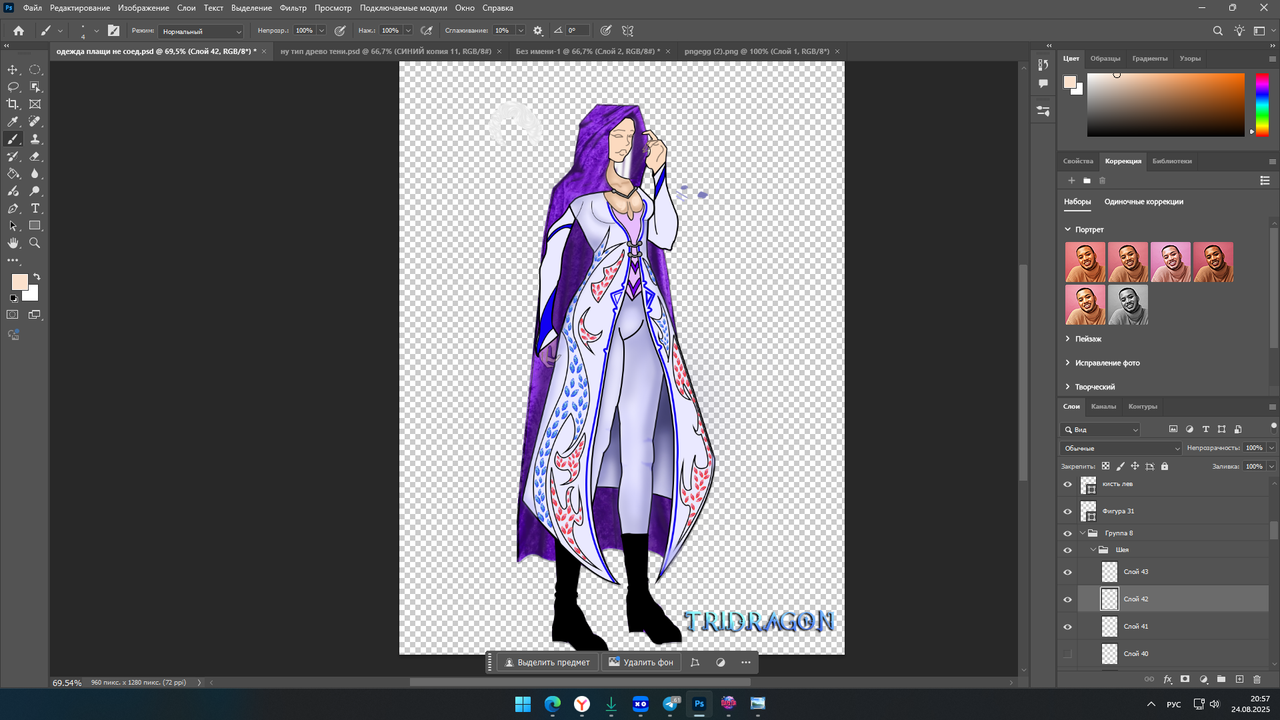Open the Фильтр menu
This screenshot has width=1280, height=720.
pyautogui.click(x=293, y=7)
